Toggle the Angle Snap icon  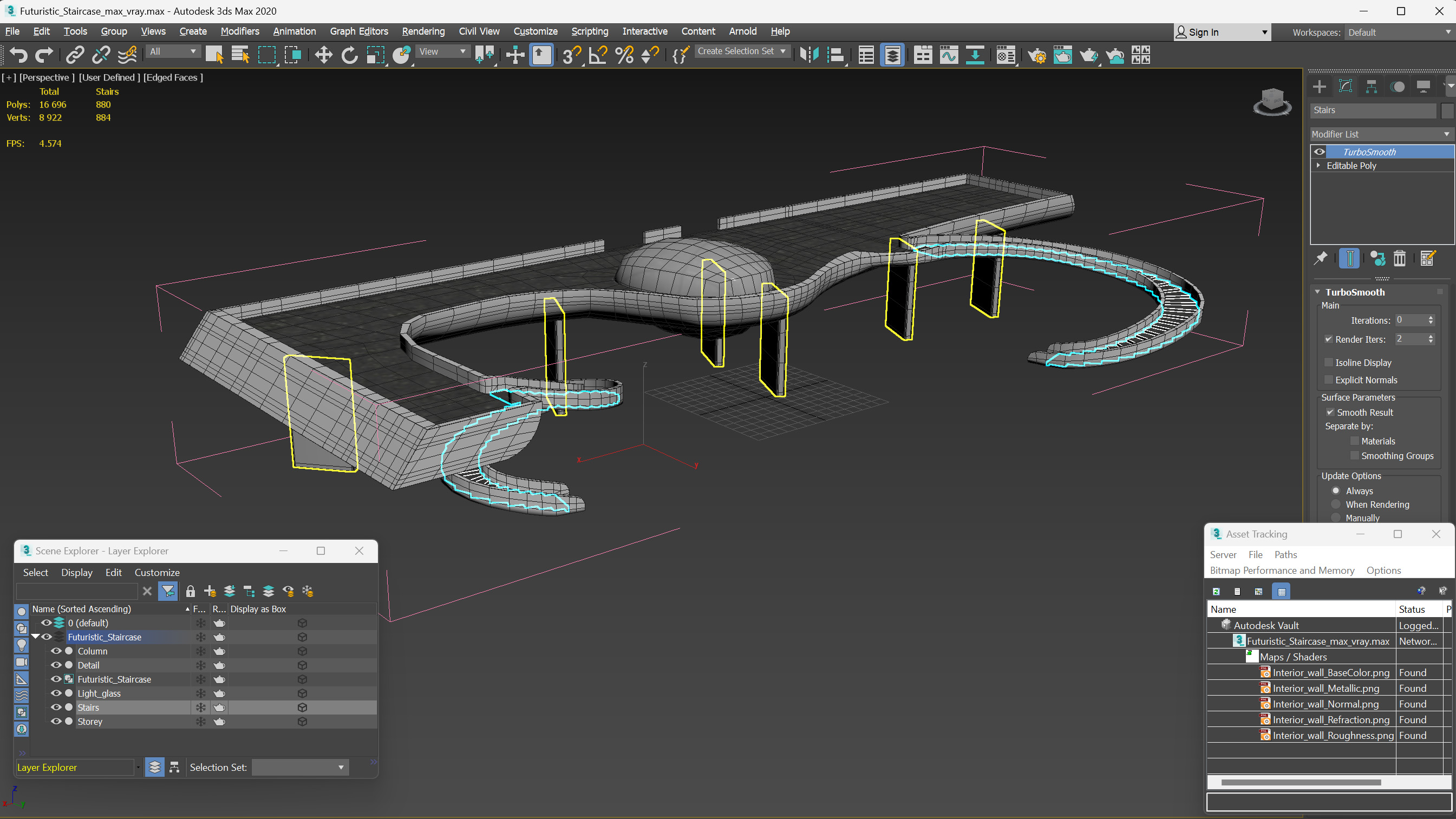pyautogui.click(x=597, y=55)
